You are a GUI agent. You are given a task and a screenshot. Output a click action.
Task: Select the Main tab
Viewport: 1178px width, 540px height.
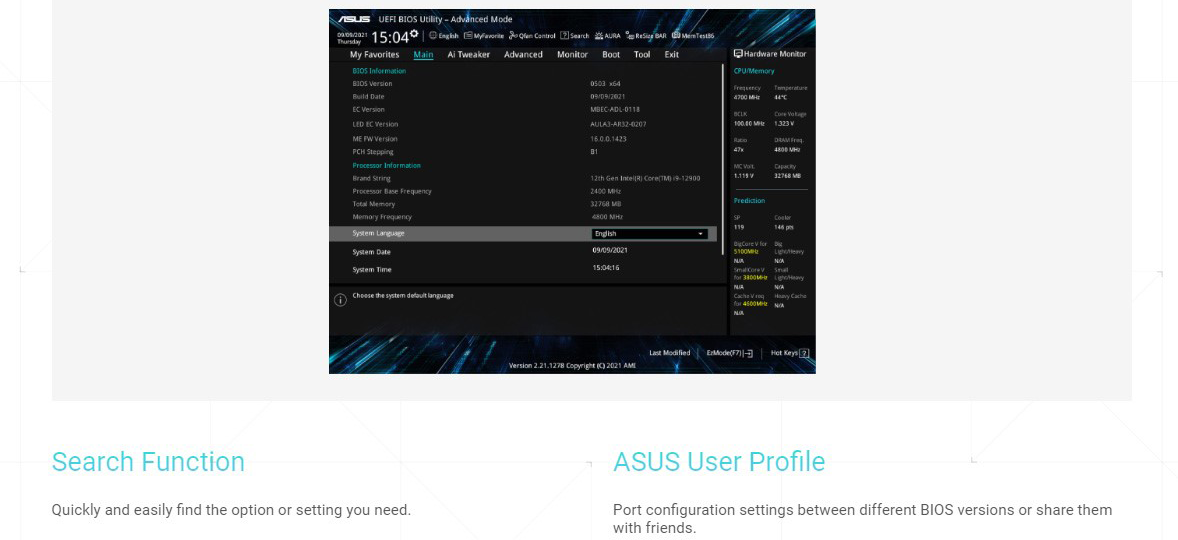tap(423, 55)
